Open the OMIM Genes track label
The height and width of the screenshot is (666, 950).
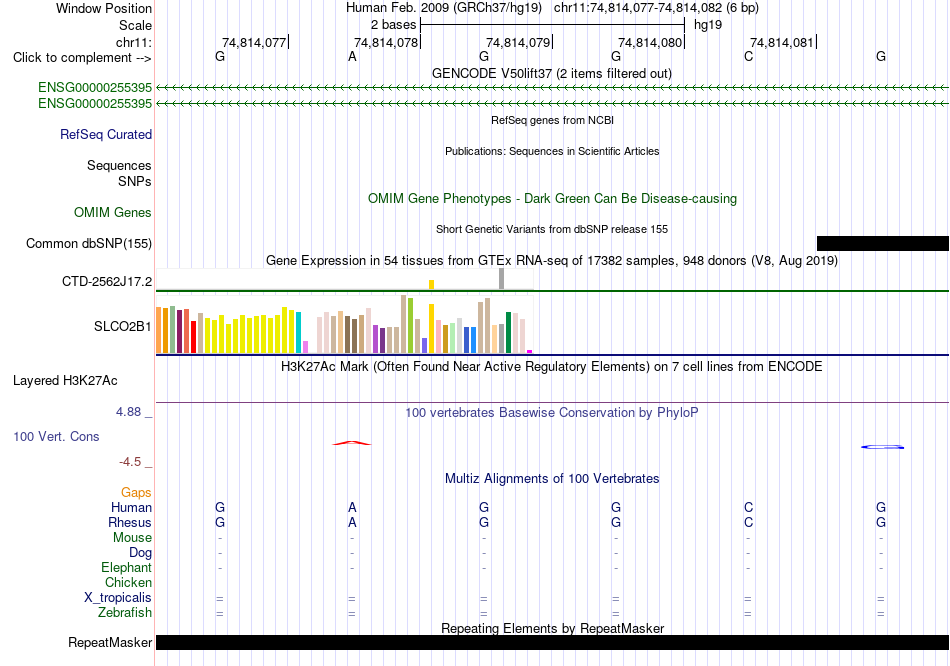point(113,213)
